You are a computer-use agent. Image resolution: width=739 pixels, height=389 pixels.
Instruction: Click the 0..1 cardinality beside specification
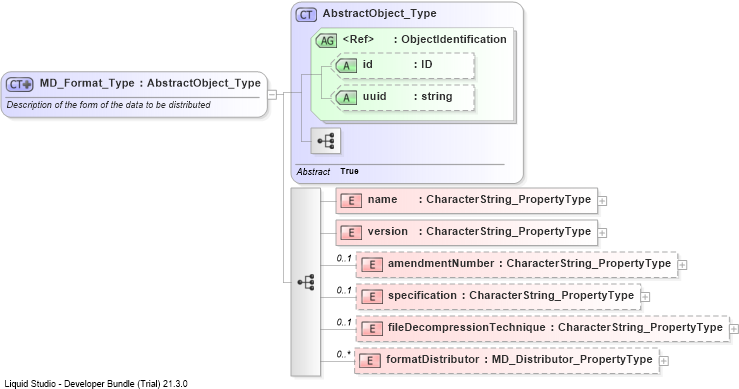(x=344, y=290)
